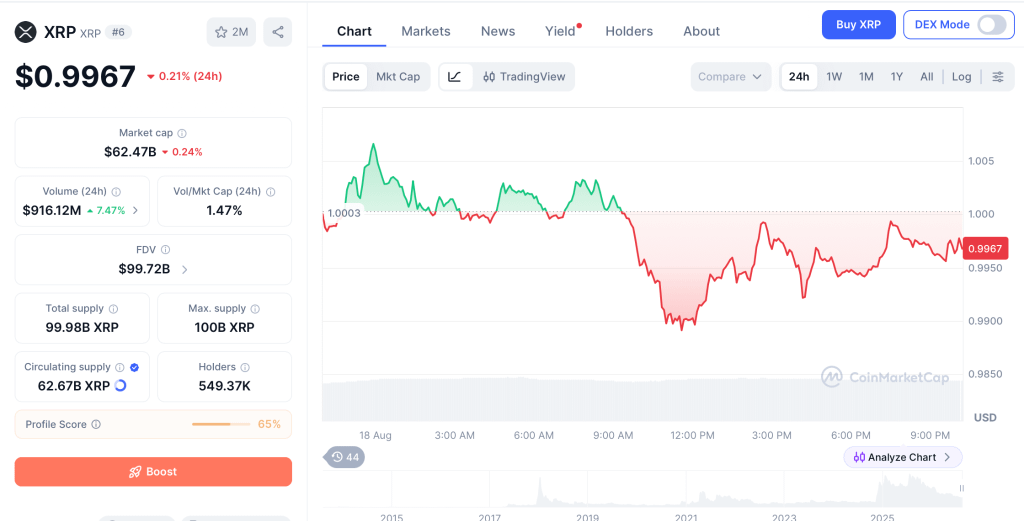1024x521 pixels.
Task: Click the Circulating supply info icon
Action: tap(120, 368)
